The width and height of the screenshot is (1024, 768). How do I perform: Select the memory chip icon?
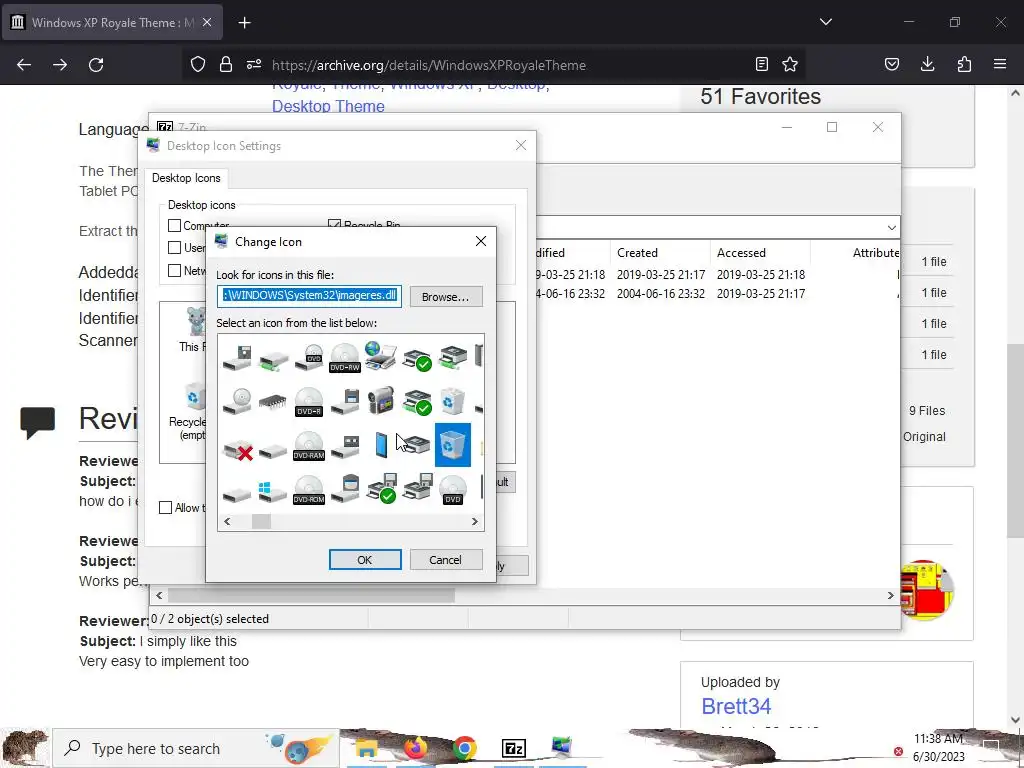[x=272, y=402]
